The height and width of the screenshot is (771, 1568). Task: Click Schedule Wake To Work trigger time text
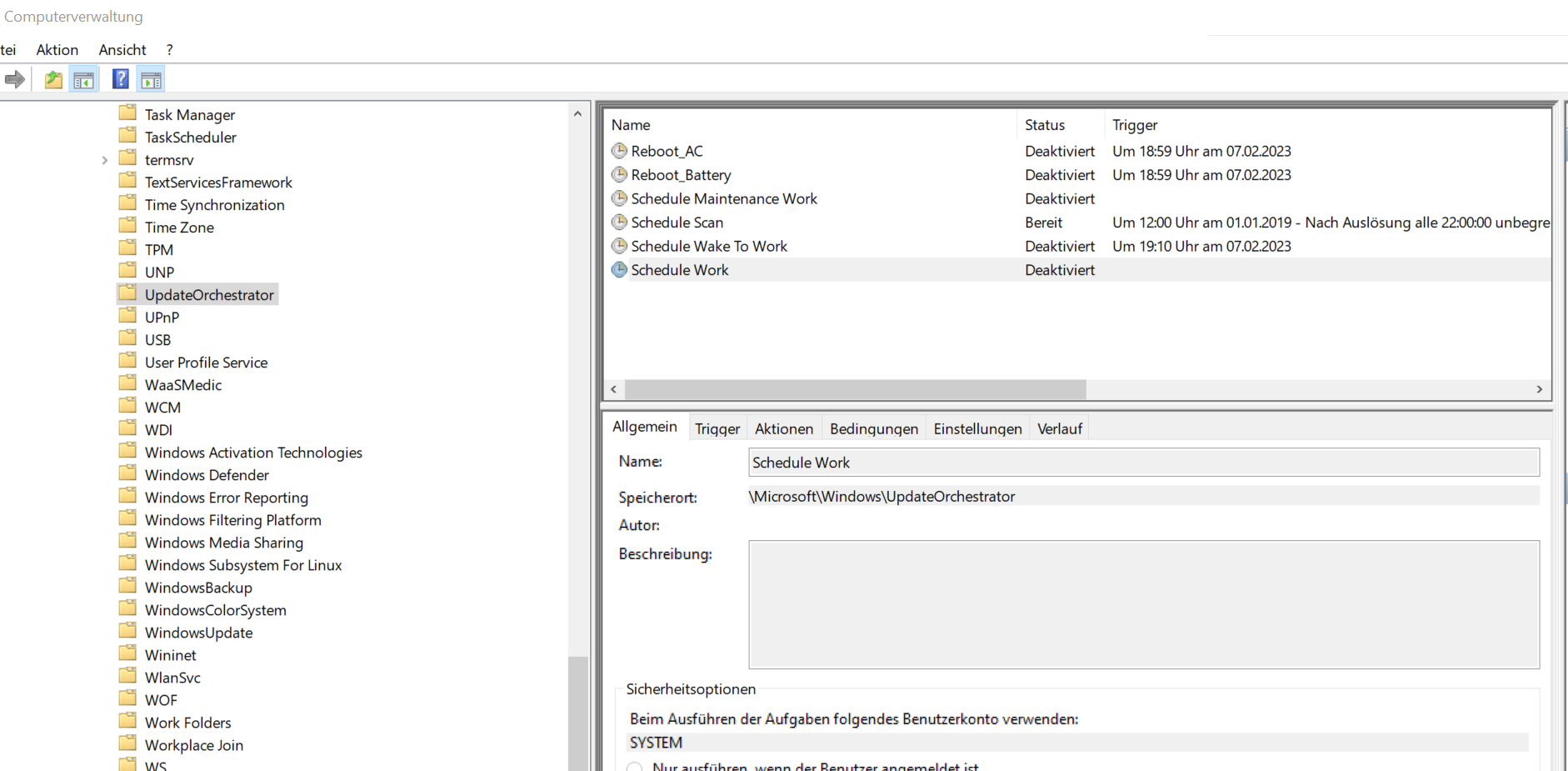coord(1201,246)
